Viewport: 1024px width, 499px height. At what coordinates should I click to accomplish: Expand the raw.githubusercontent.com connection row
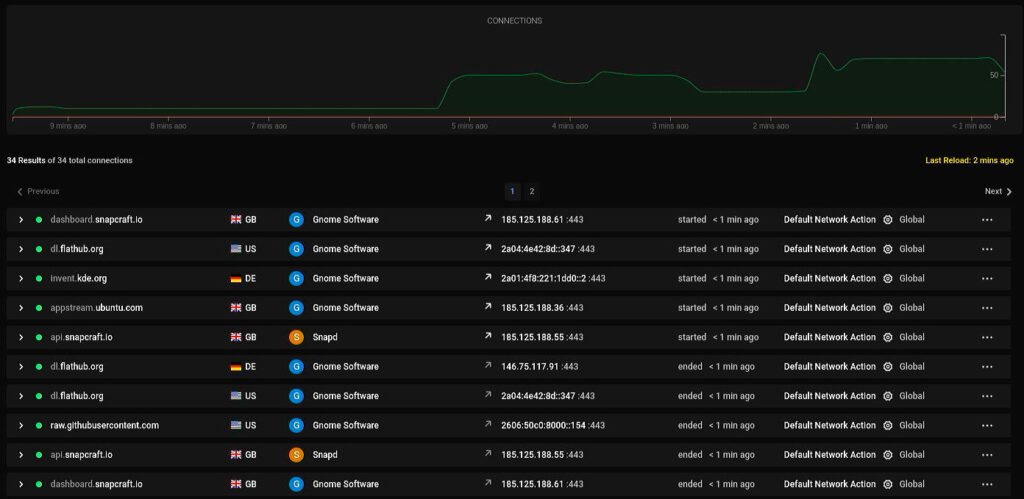click(20, 426)
